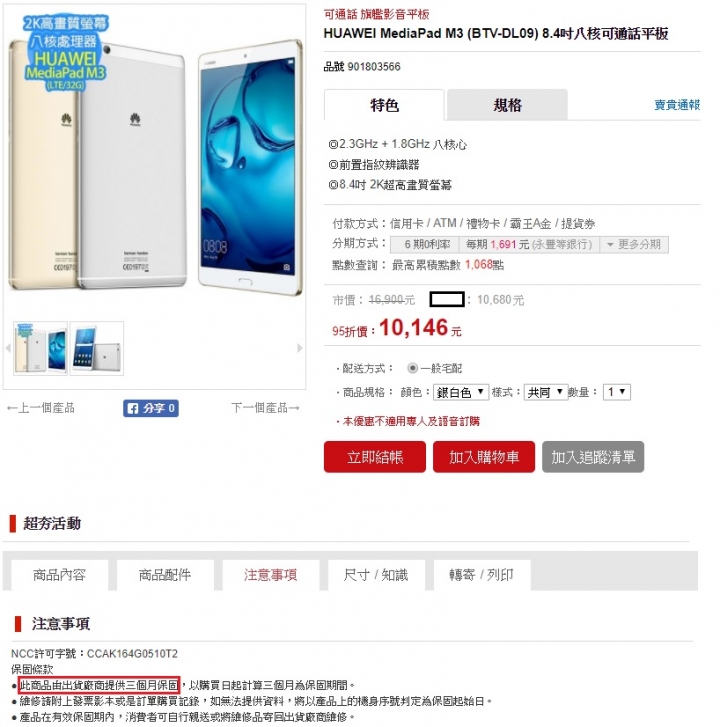Click the 加入購物車 add to cart button

pyautogui.click(x=484, y=457)
